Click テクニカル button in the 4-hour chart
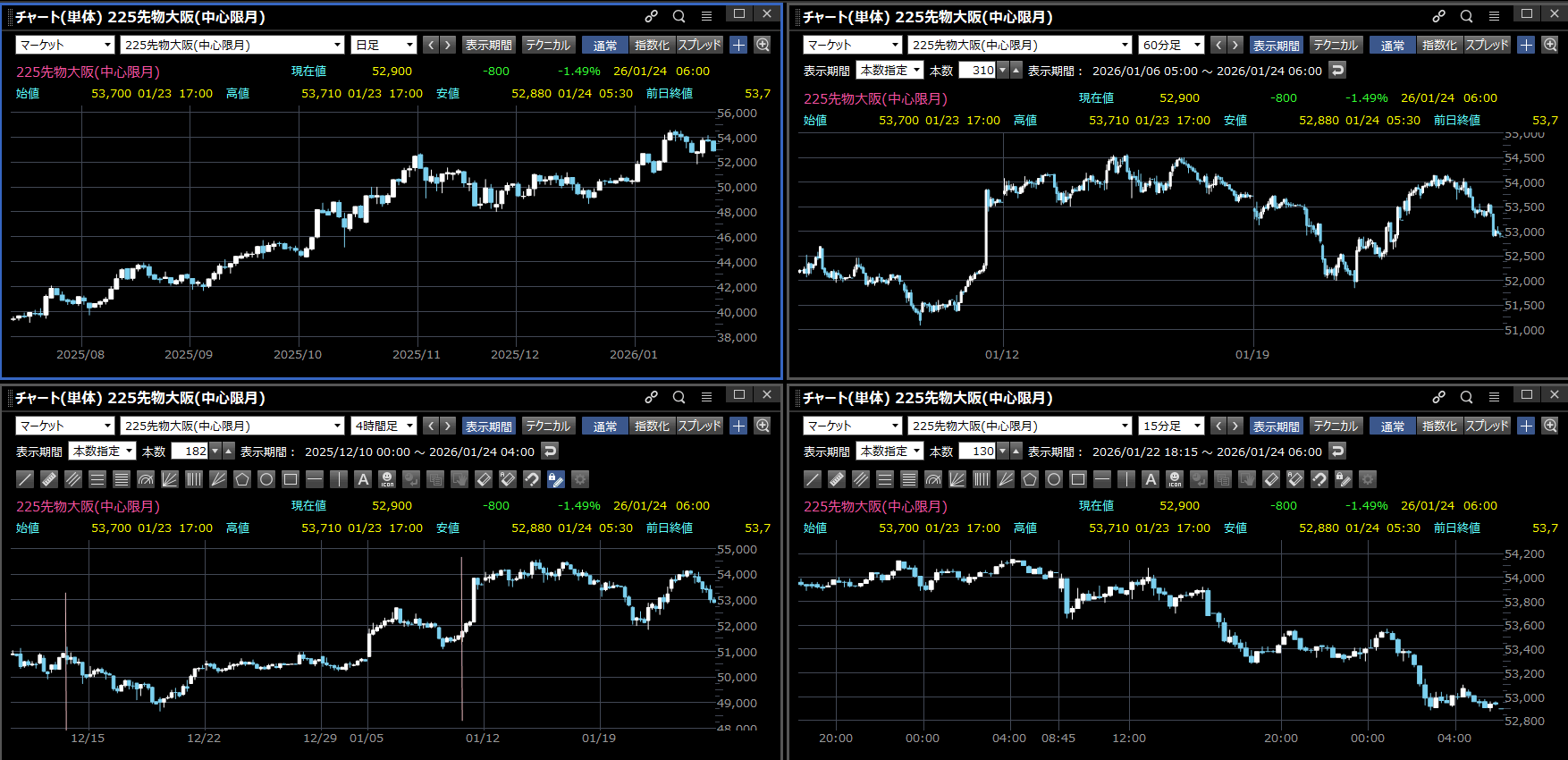This screenshot has width=1568, height=760. point(547,426)
